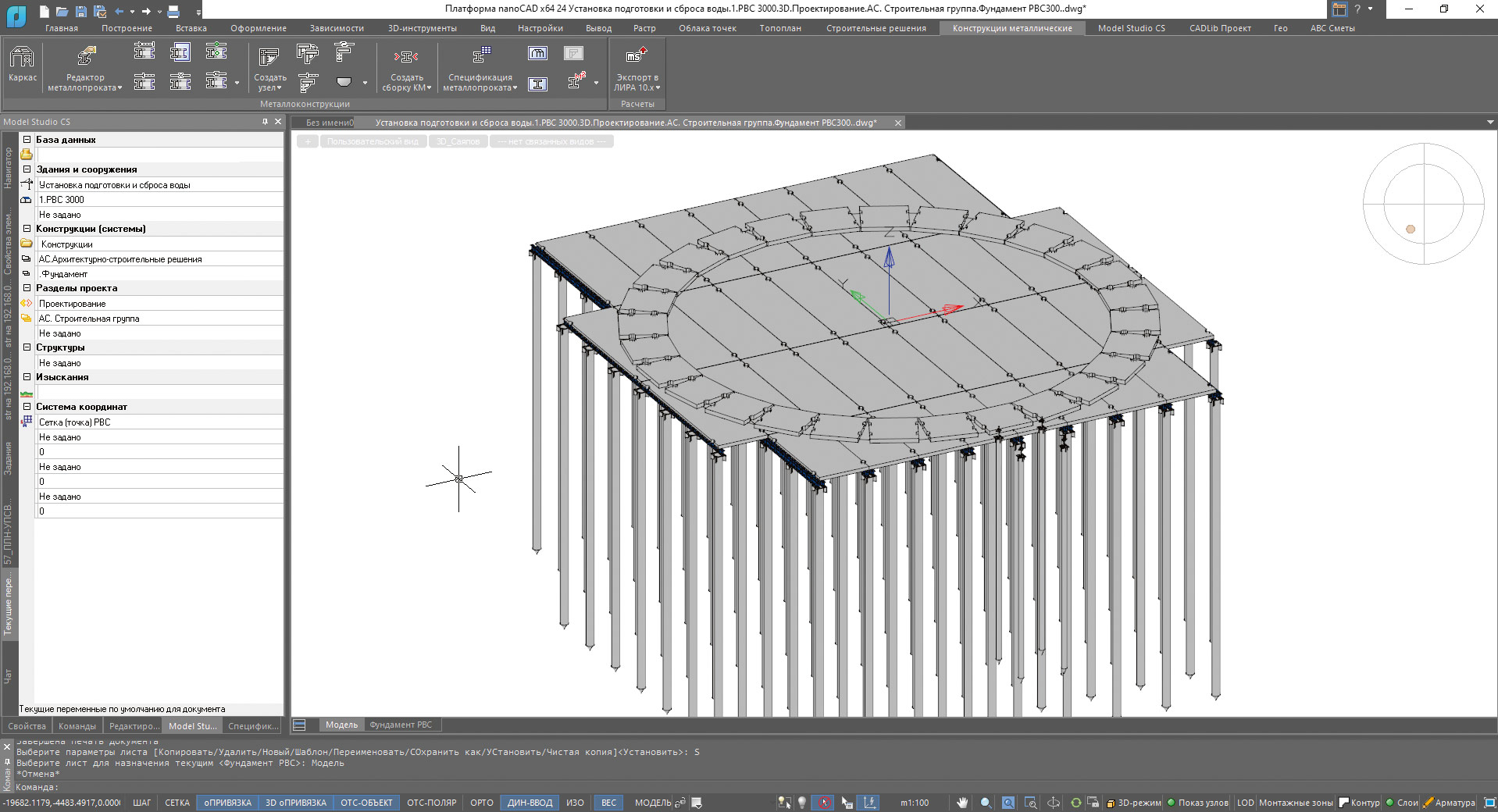Toggle СЕТКА grid display
Image resolution: width=1498 pixels, height=812 pixels.
177,803
